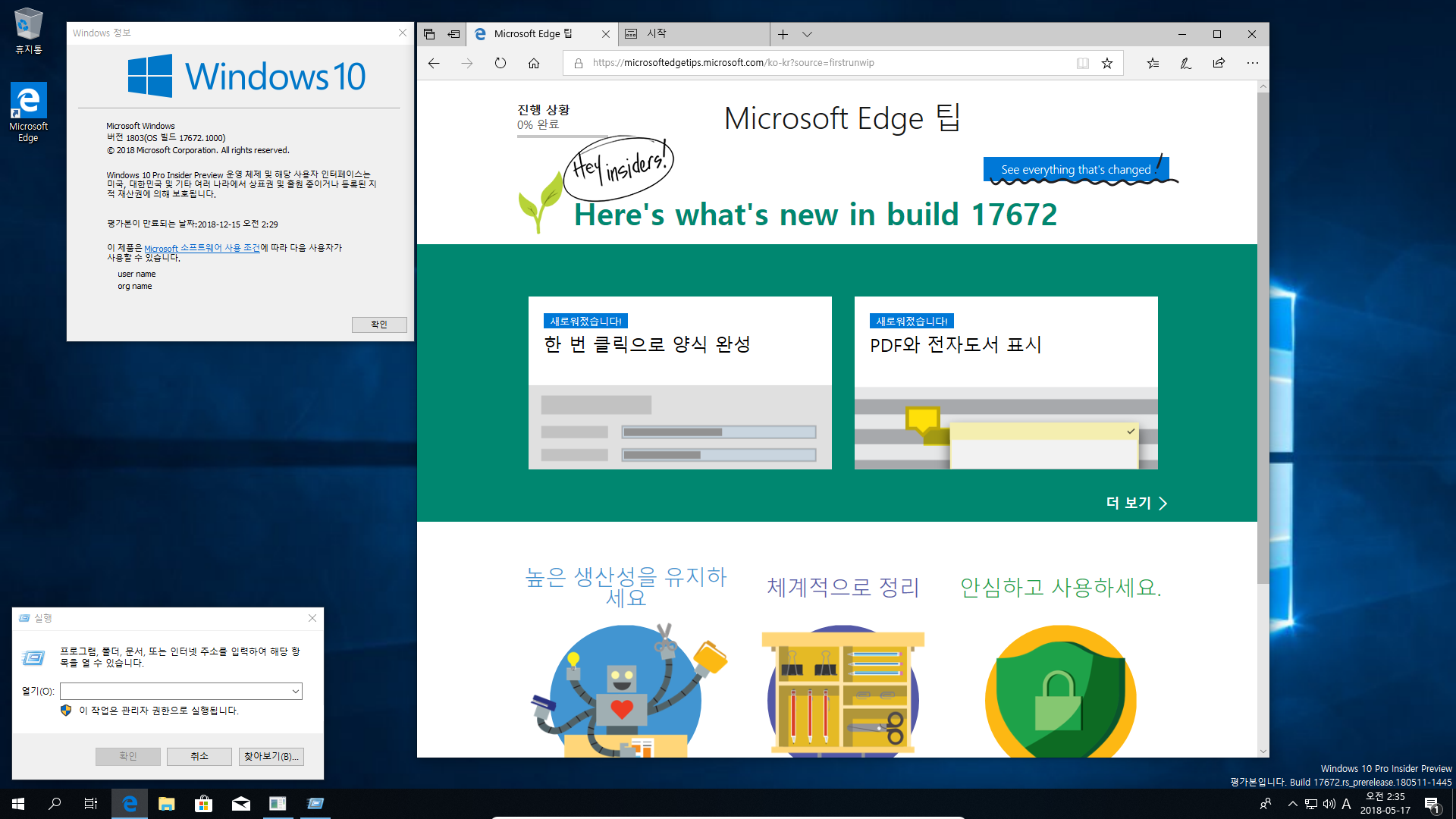Add page to favorites star
The image size is (1456, 819).
point(1107,63)
